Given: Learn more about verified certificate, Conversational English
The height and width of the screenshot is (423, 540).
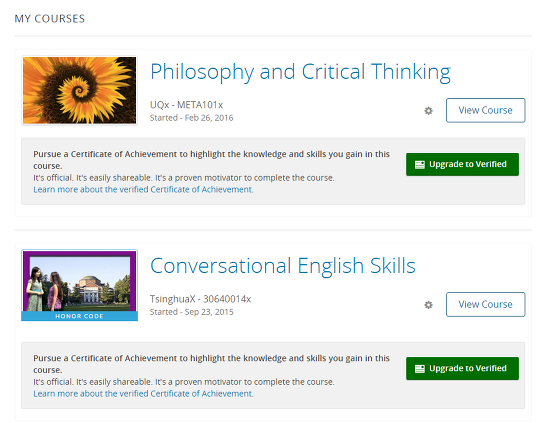Looking at the screenshot, I should (x=143, y=394).
